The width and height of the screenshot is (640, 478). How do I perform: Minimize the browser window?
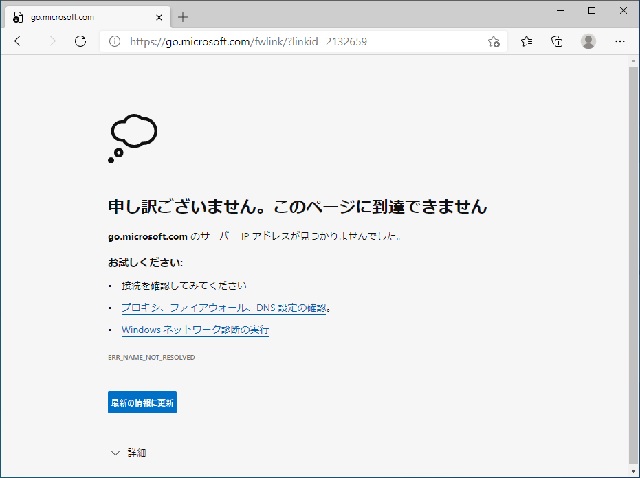point(561,11)
